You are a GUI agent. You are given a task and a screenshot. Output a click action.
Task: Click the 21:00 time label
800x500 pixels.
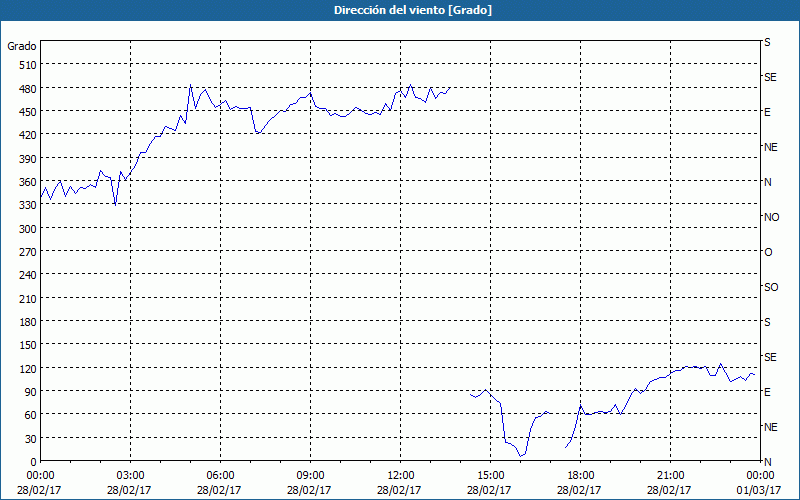pos(670,476)
